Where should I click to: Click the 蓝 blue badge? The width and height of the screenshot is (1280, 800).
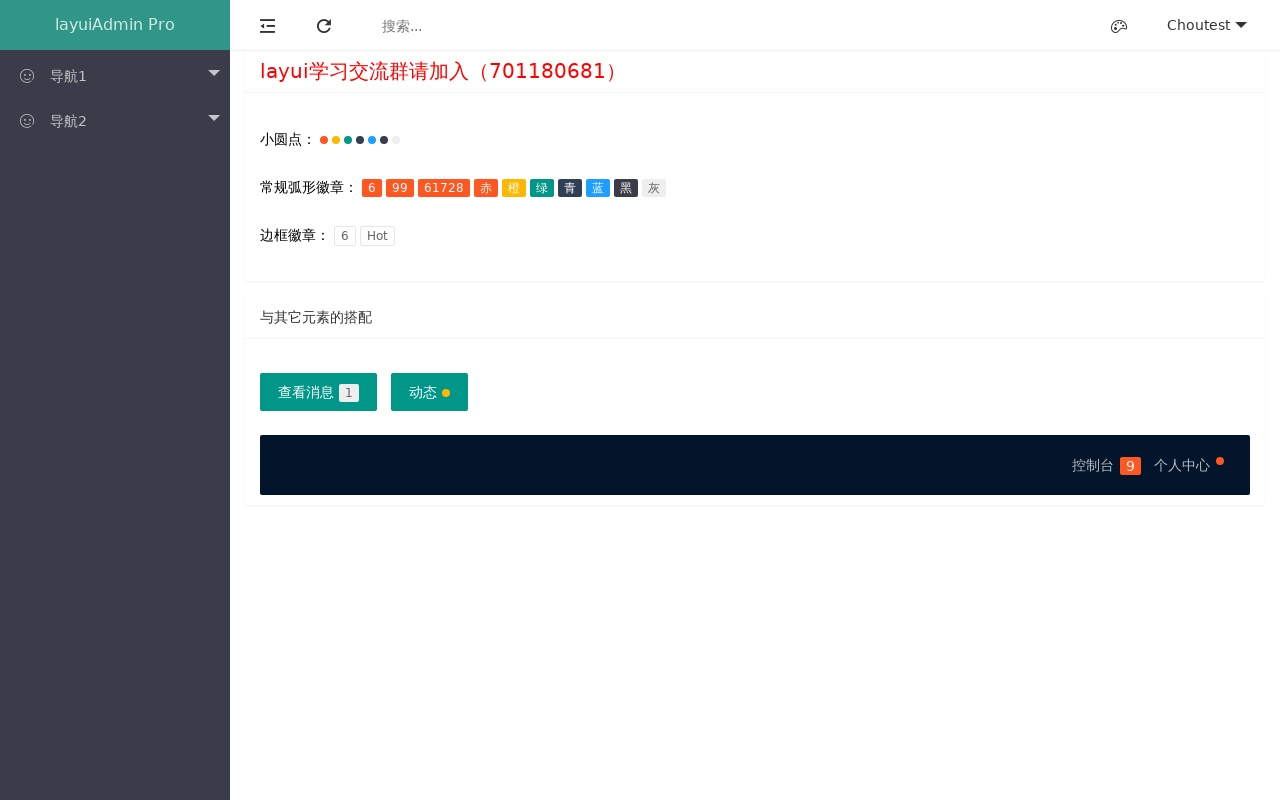pyautogui.click(x=598, y=188)
